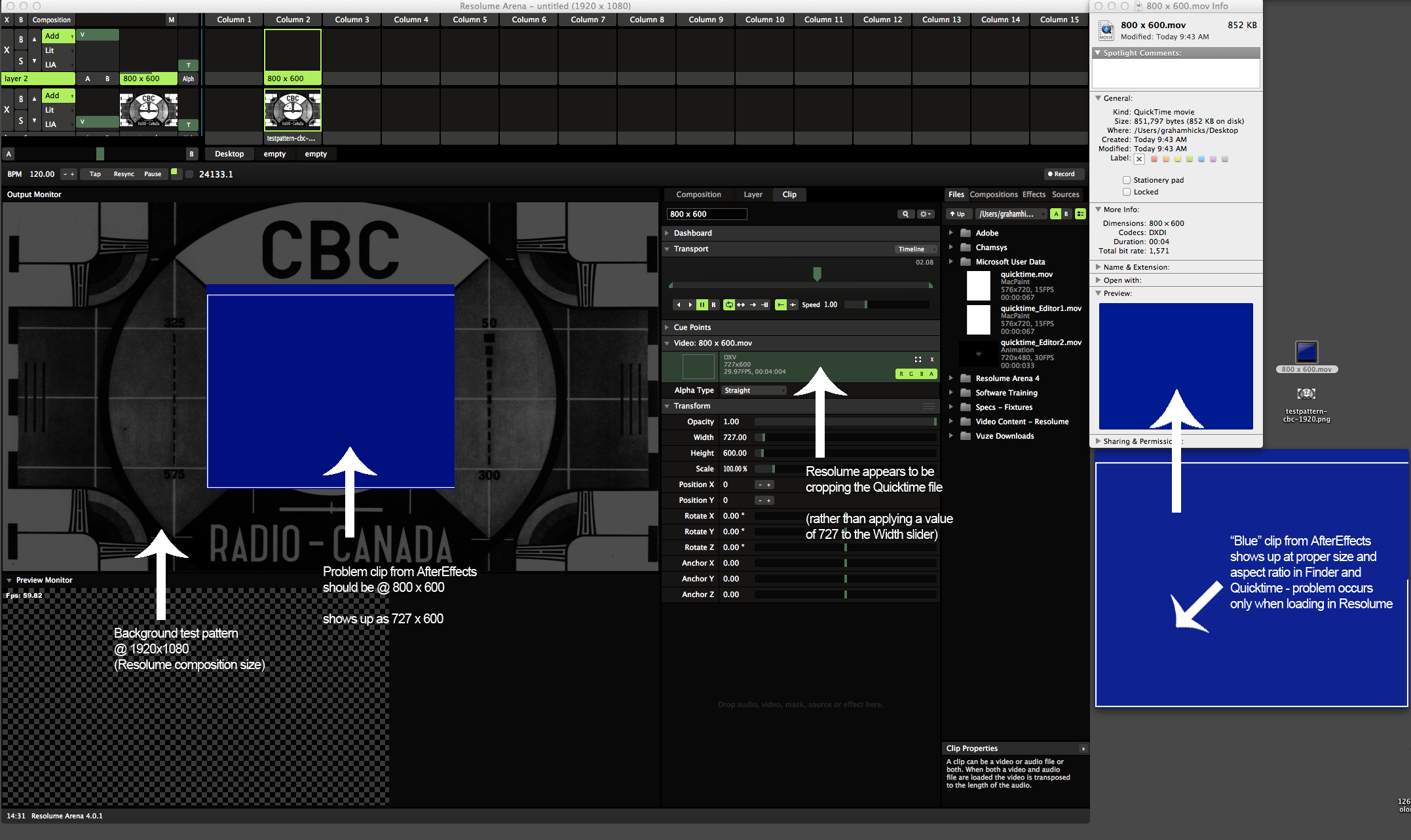
Task: Toggle Bypass B on layer 2
Action: click(x=21, y=39)
